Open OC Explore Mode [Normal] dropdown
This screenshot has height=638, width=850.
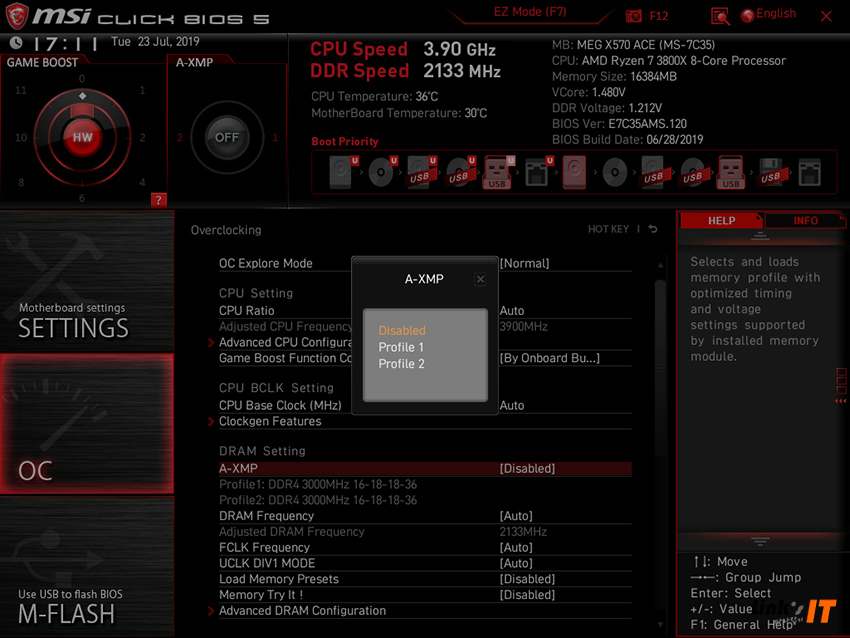[x=524, y=263]
